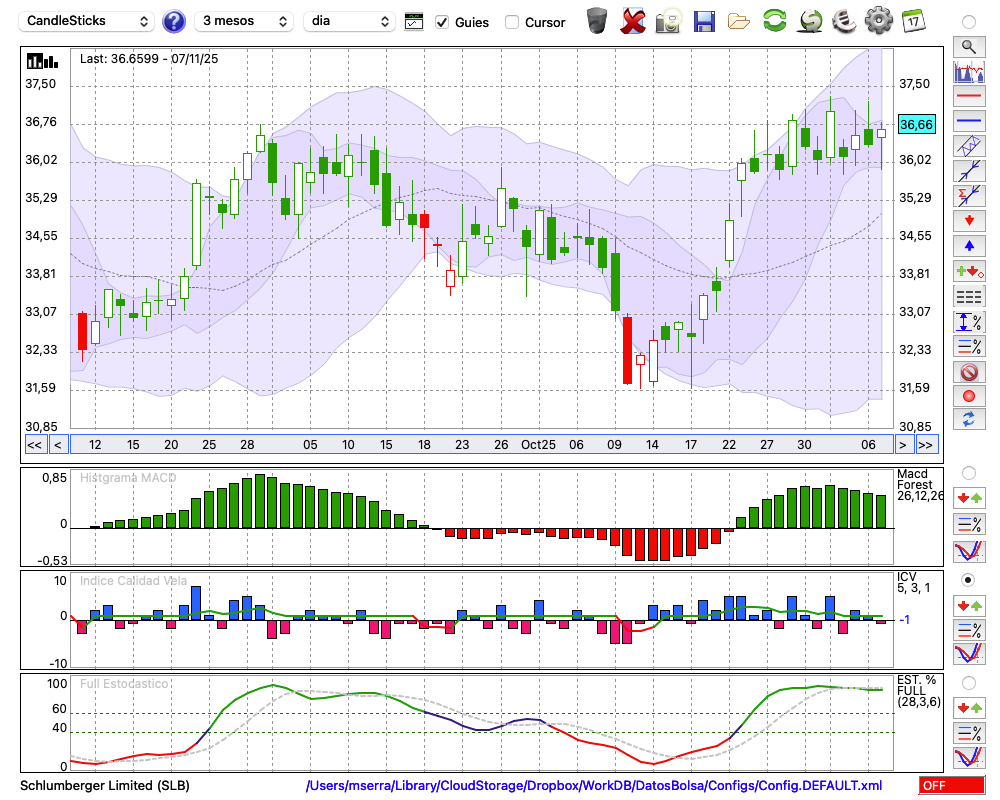This screenshot has height=800, width=1000.
Task: Click main chart lines percent tool
Action: pyautogui.click(x=969, y=346)
